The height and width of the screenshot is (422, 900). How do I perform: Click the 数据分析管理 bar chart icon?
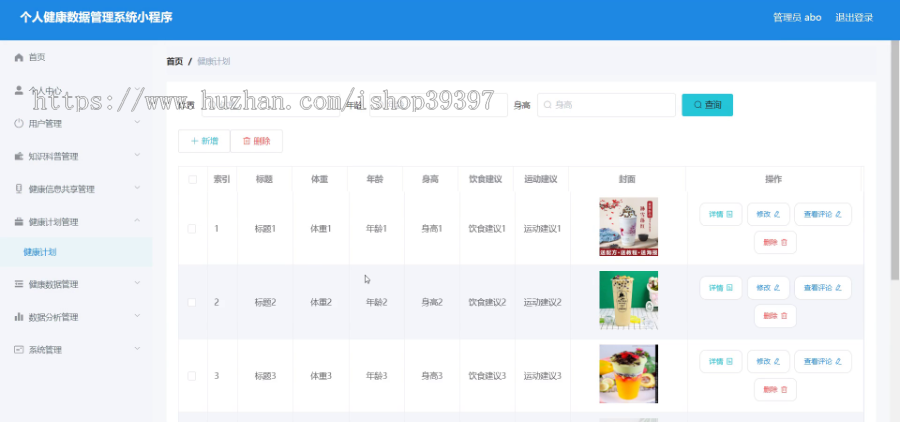19,316
